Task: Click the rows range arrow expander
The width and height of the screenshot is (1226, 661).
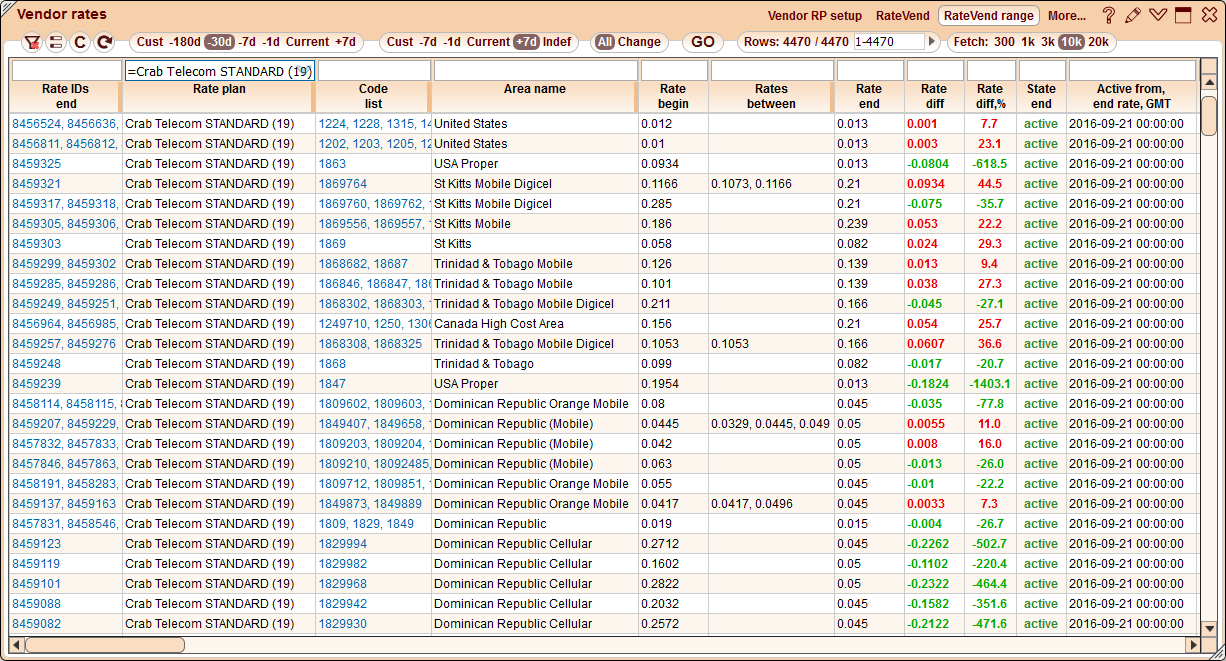Action: pos(931,42)
